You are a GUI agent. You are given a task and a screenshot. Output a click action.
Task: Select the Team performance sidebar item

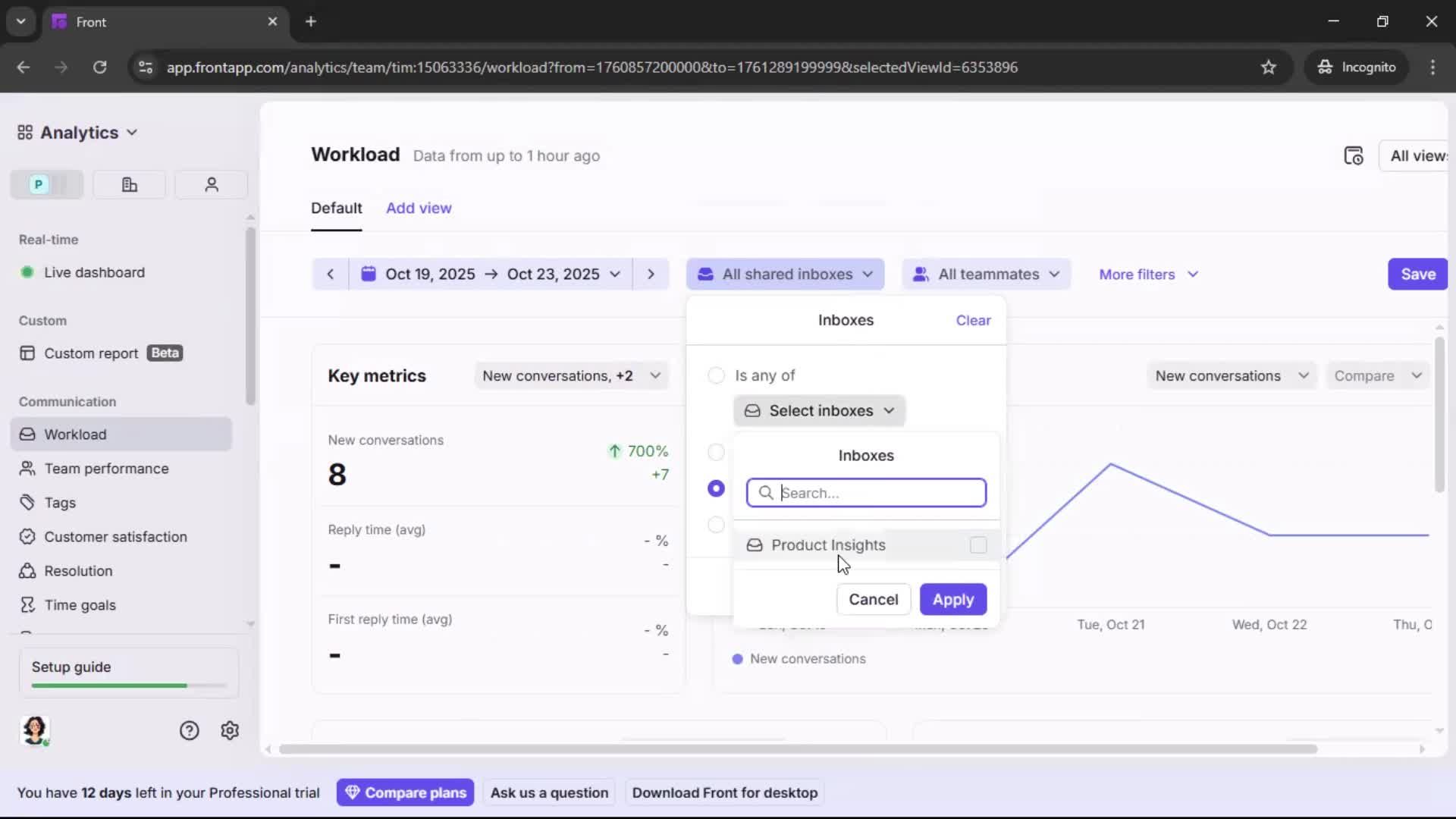pos(106,468)
